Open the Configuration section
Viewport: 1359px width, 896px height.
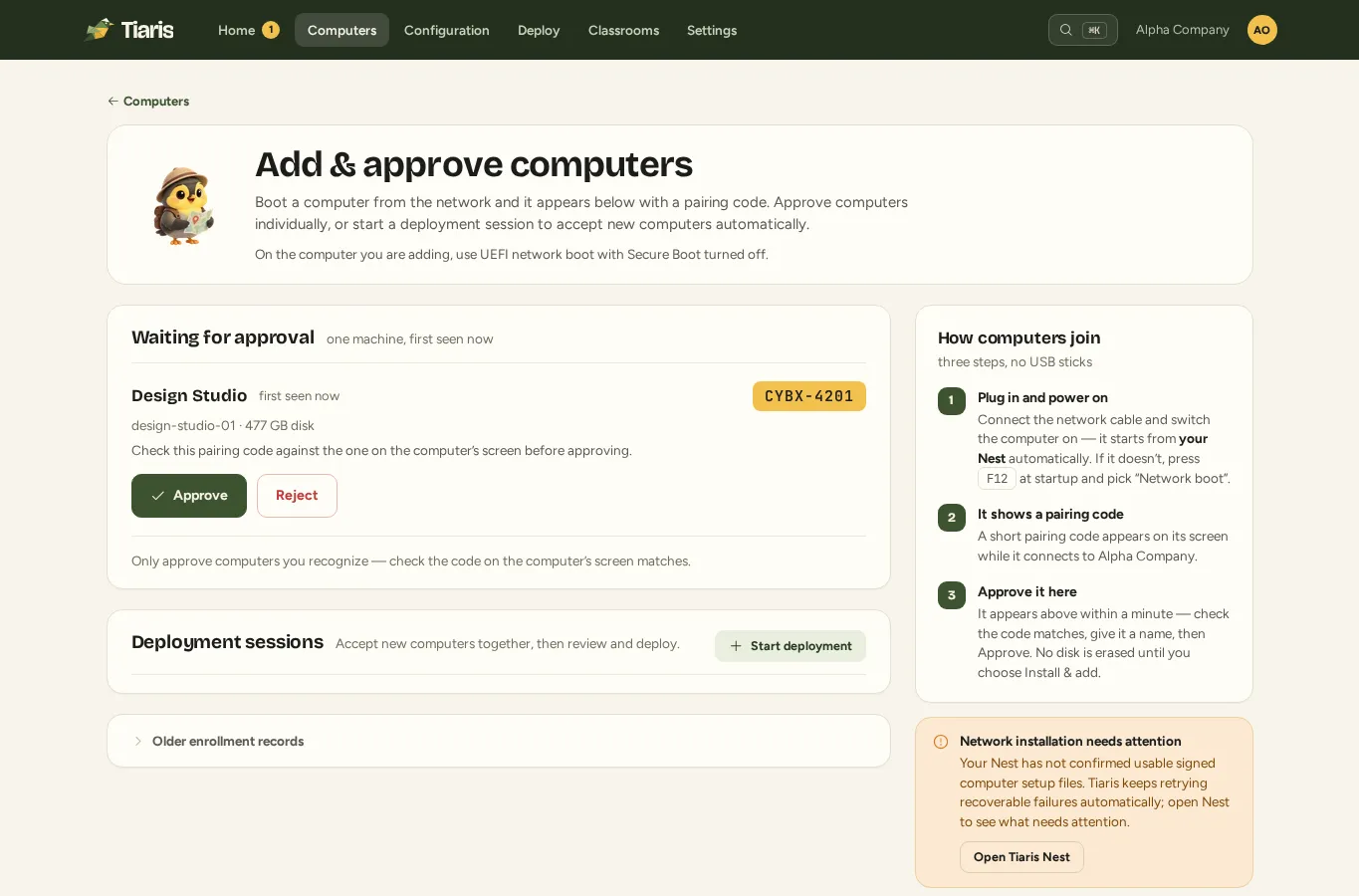[447, 30]
